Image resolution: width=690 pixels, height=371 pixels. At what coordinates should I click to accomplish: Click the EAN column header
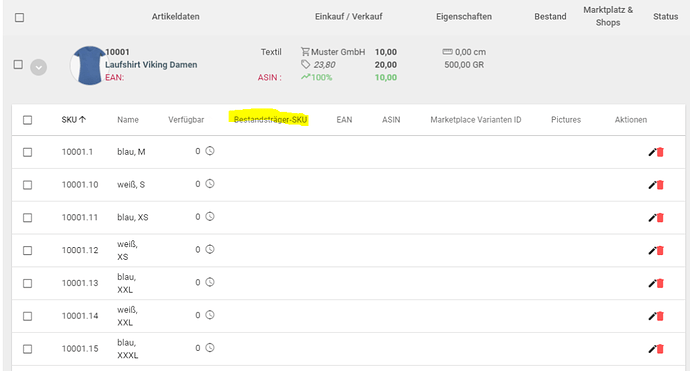tap(344, 120)
